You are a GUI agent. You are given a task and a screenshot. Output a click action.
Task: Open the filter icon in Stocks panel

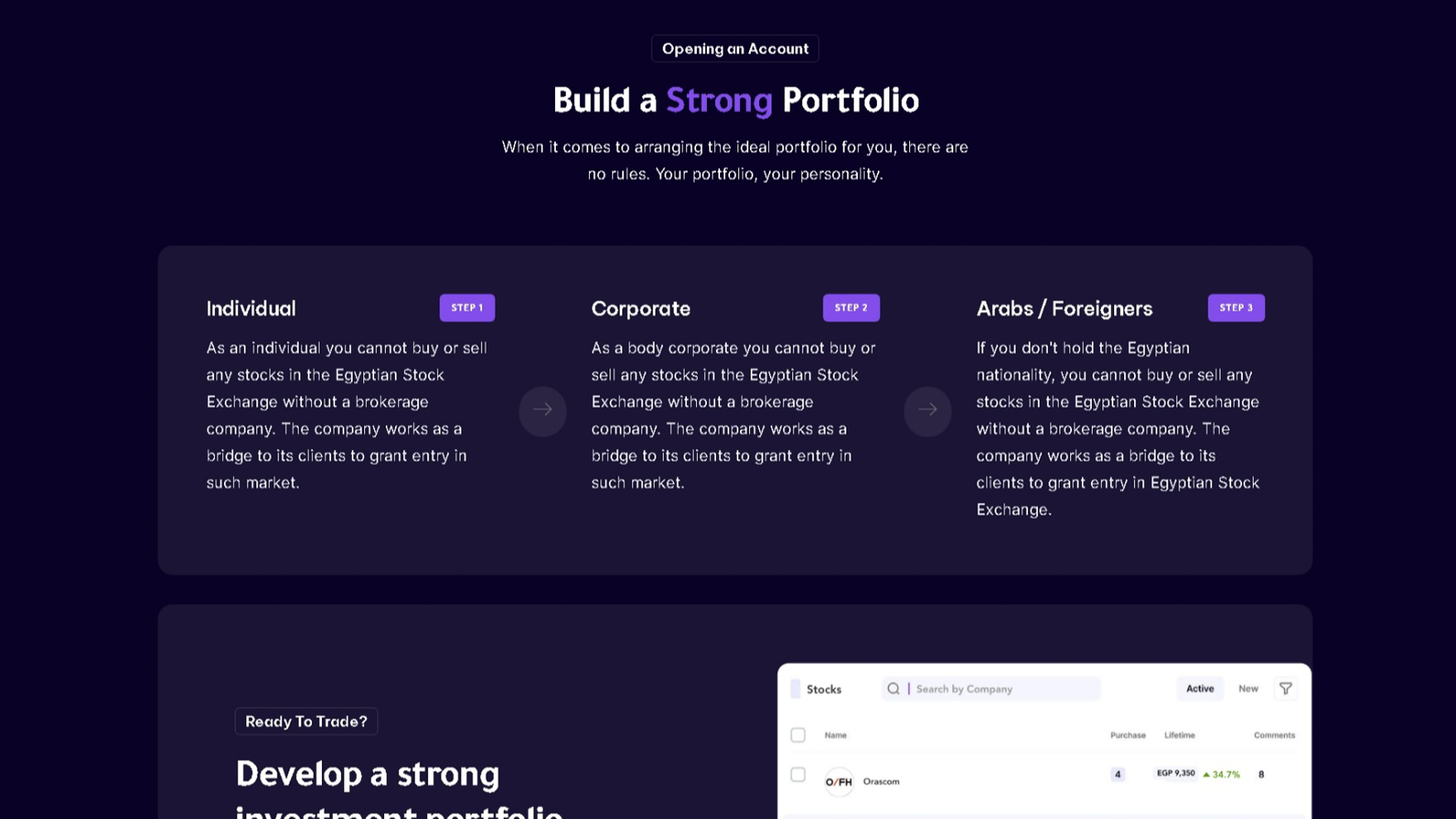[1285, 689]
